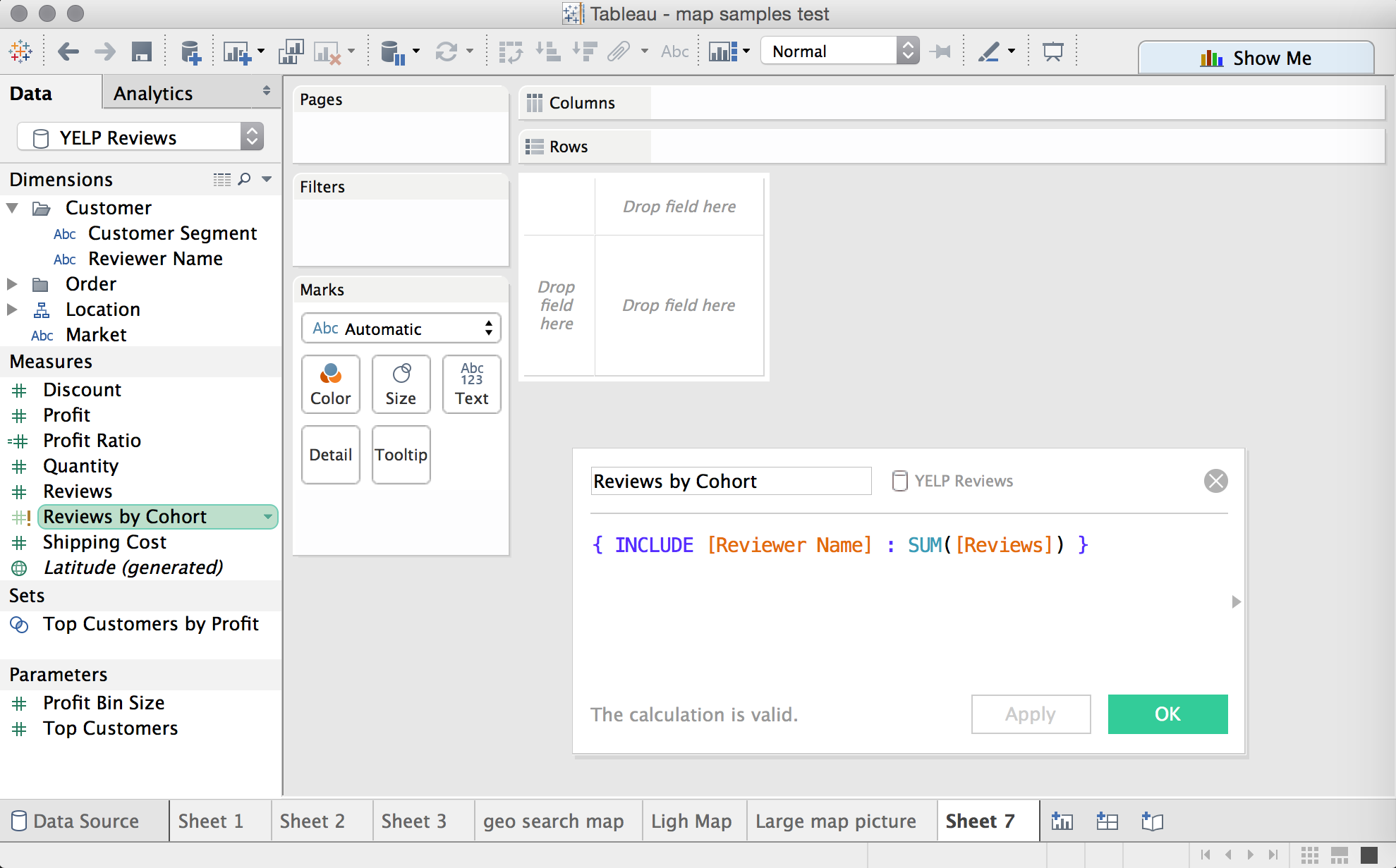Expand the Location dimension category
The width and height of the screenshot is (1396, 868).
[15, 309]
